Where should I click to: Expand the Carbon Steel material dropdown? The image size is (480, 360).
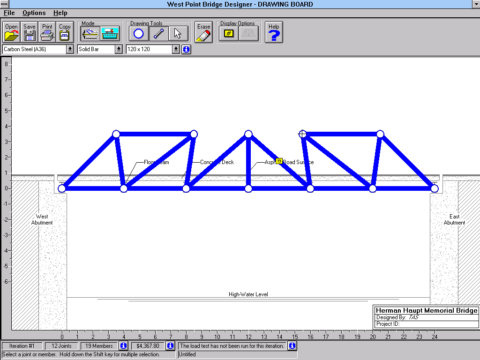pos(70,49)
